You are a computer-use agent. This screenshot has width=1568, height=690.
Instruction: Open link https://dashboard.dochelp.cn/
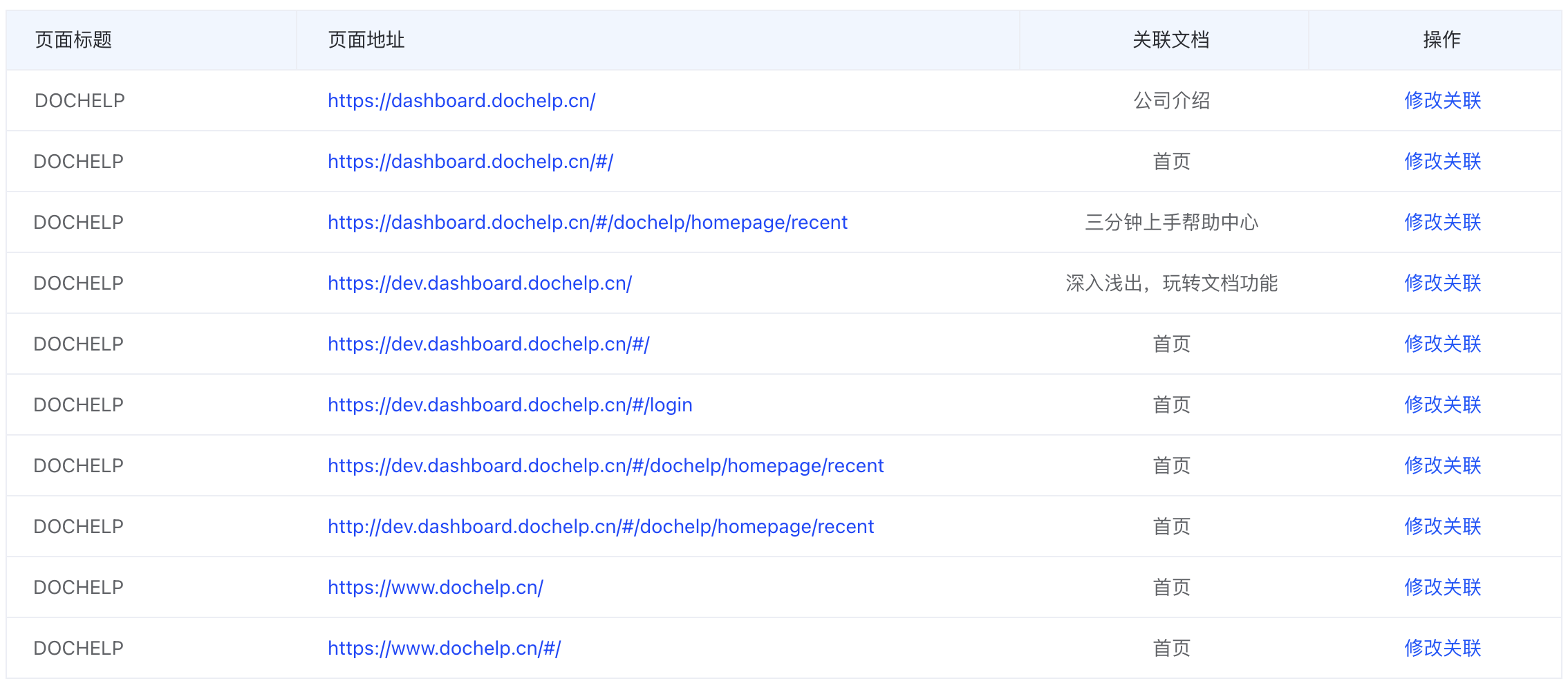click(x=461, y=101)
